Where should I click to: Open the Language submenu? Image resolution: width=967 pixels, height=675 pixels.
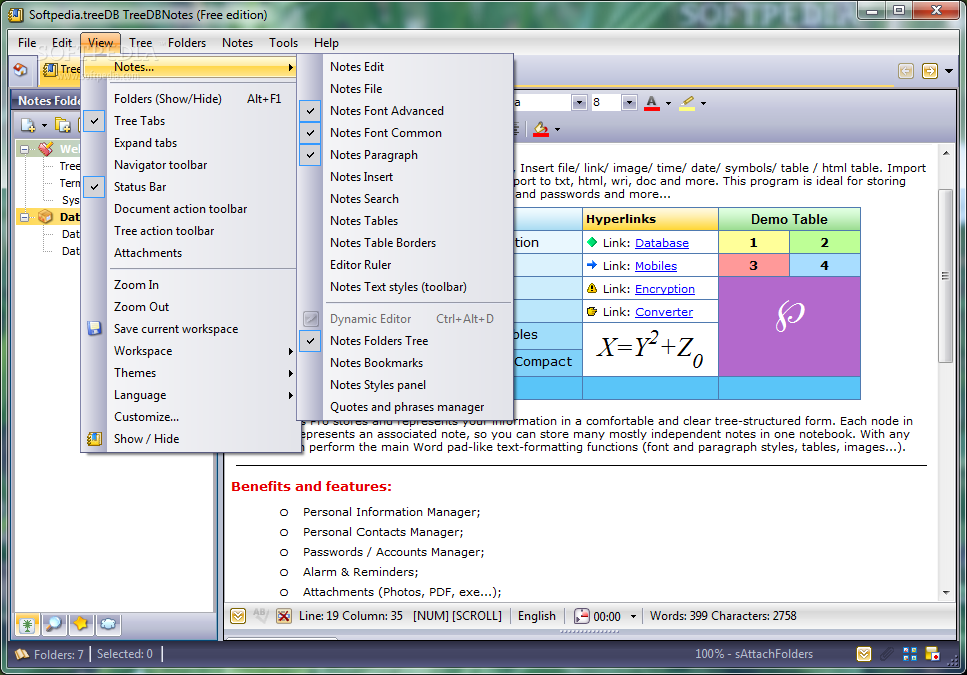[189, 395]
